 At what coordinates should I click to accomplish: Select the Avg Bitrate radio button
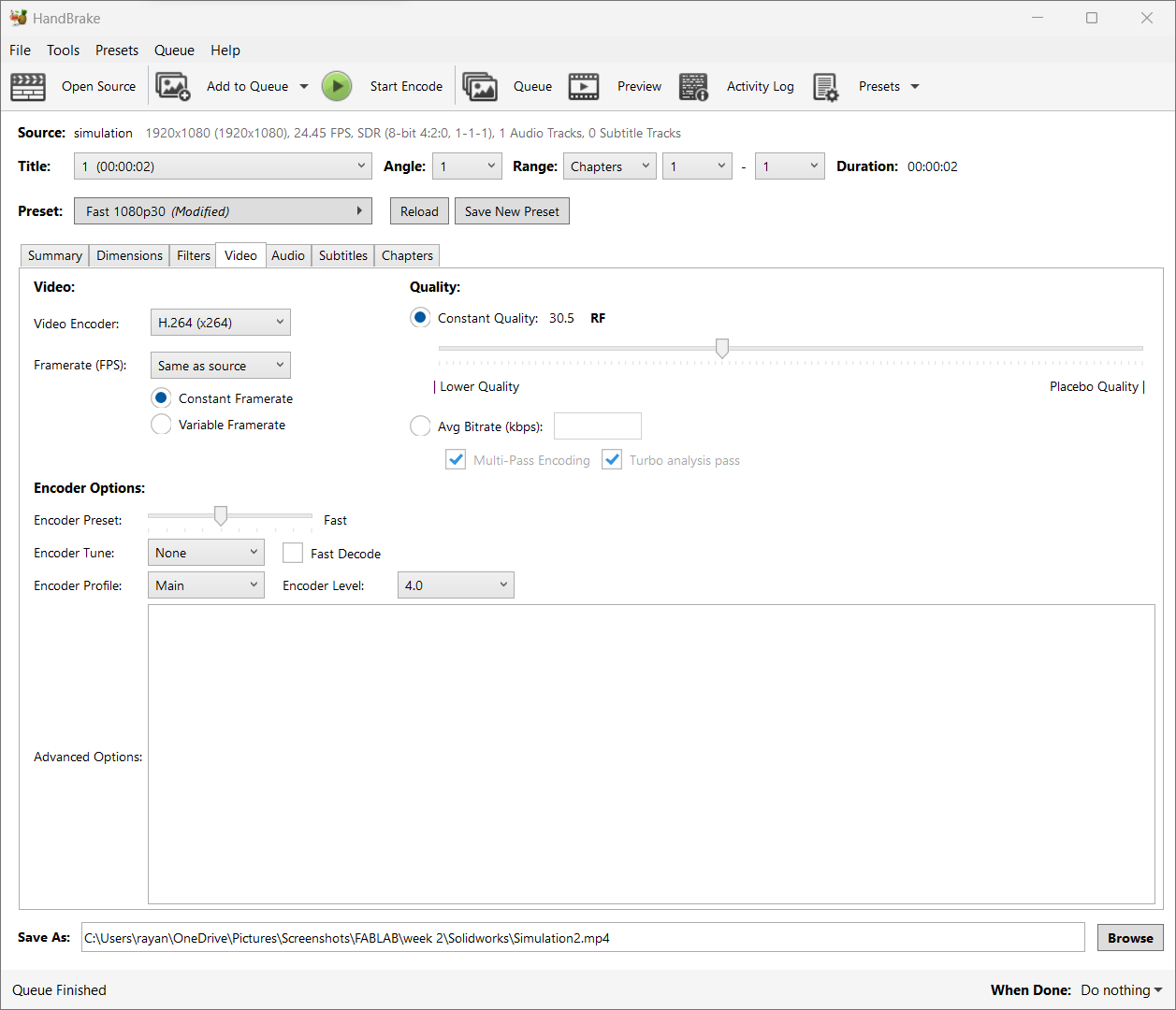420,426
